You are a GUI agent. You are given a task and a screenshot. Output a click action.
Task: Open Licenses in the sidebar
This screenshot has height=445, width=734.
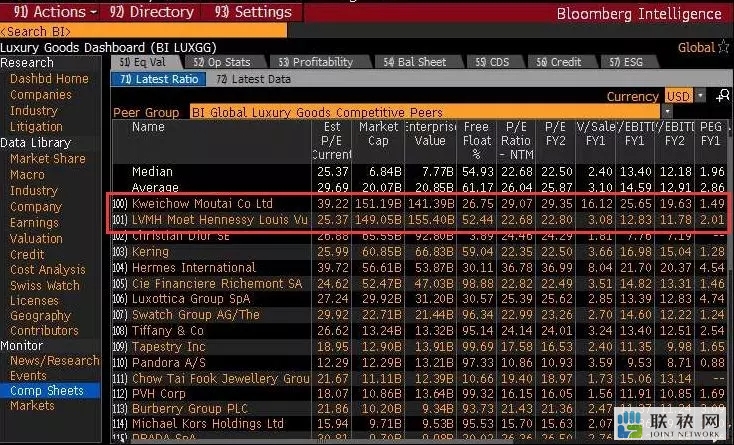pos(34,300)
